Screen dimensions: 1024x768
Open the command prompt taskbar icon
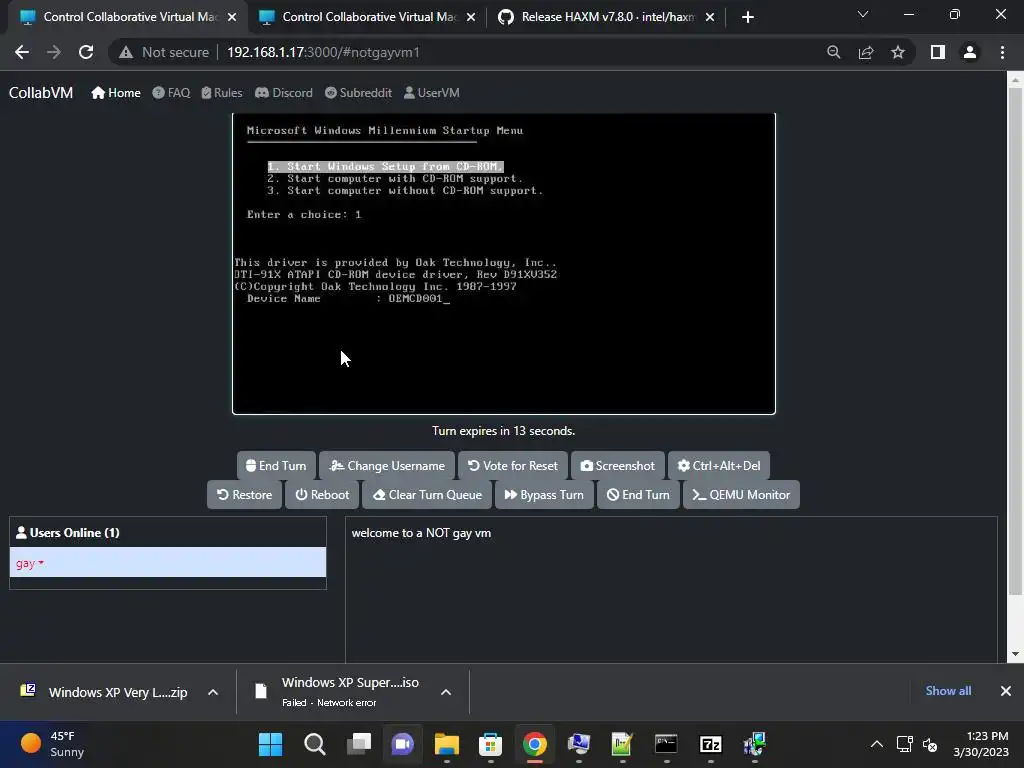point(666,744)
